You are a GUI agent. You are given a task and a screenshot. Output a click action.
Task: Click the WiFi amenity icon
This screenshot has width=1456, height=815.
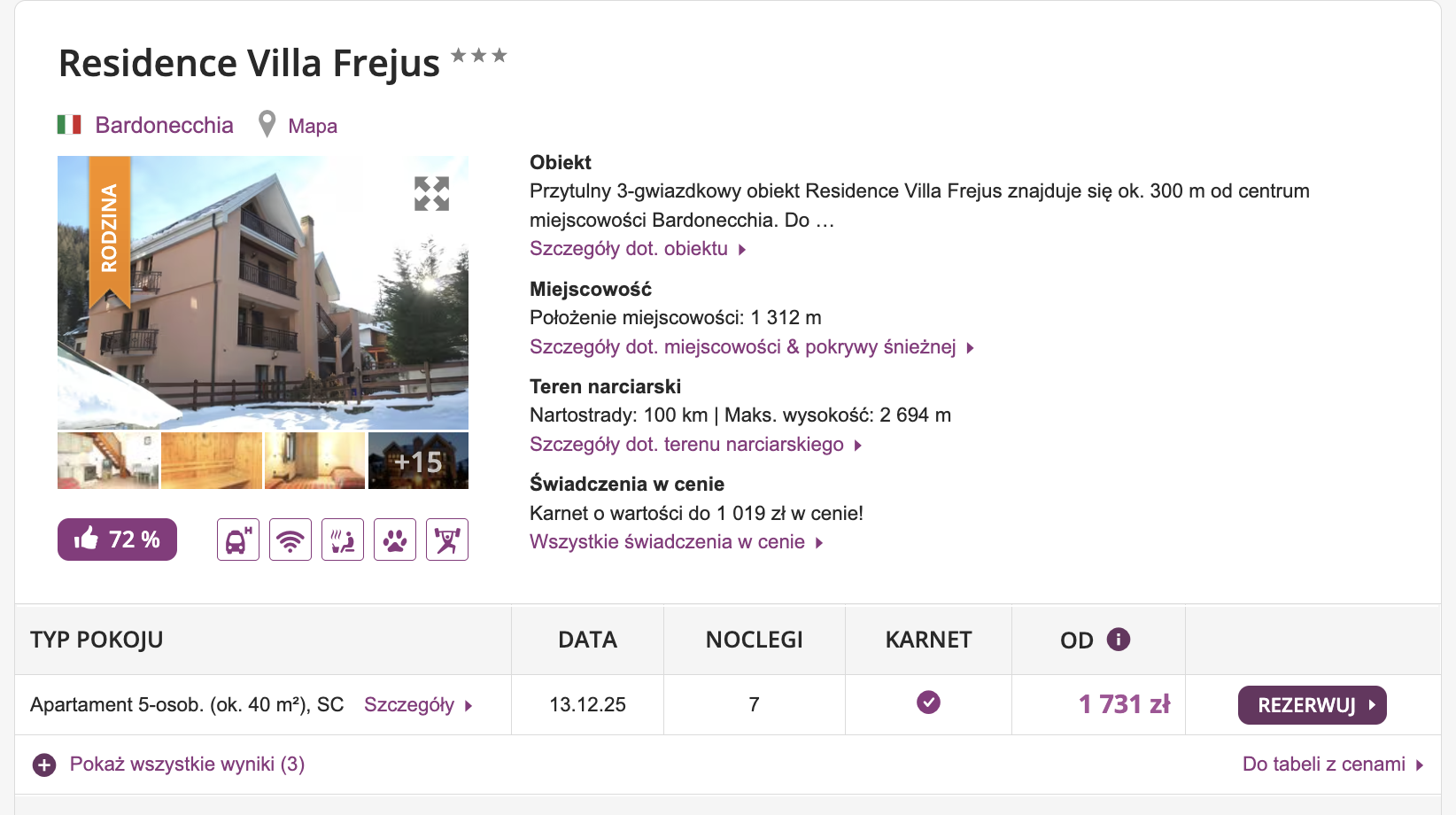pyautogui.click(x=290, y=539)
